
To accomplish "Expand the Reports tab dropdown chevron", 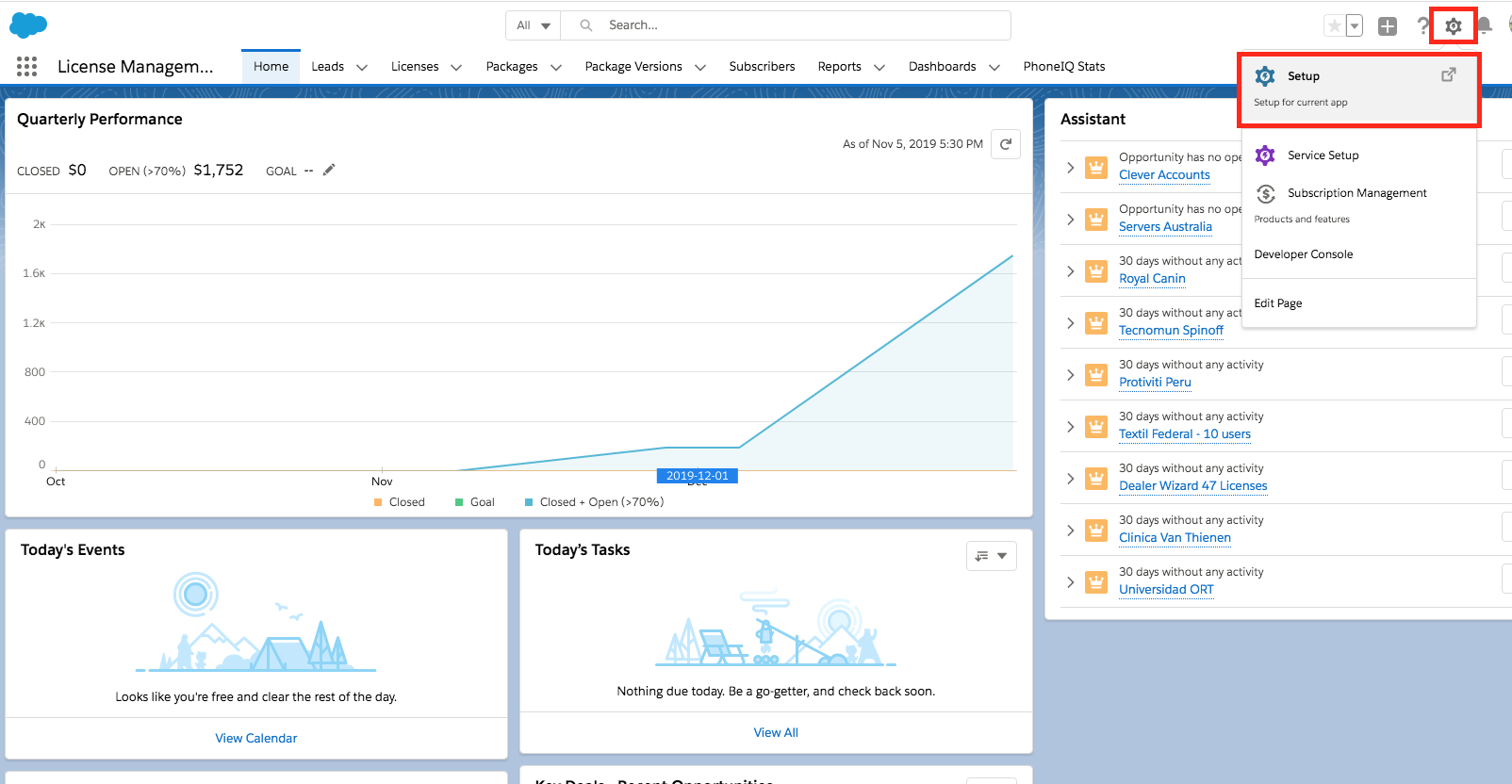I will (x=879, y=67).
